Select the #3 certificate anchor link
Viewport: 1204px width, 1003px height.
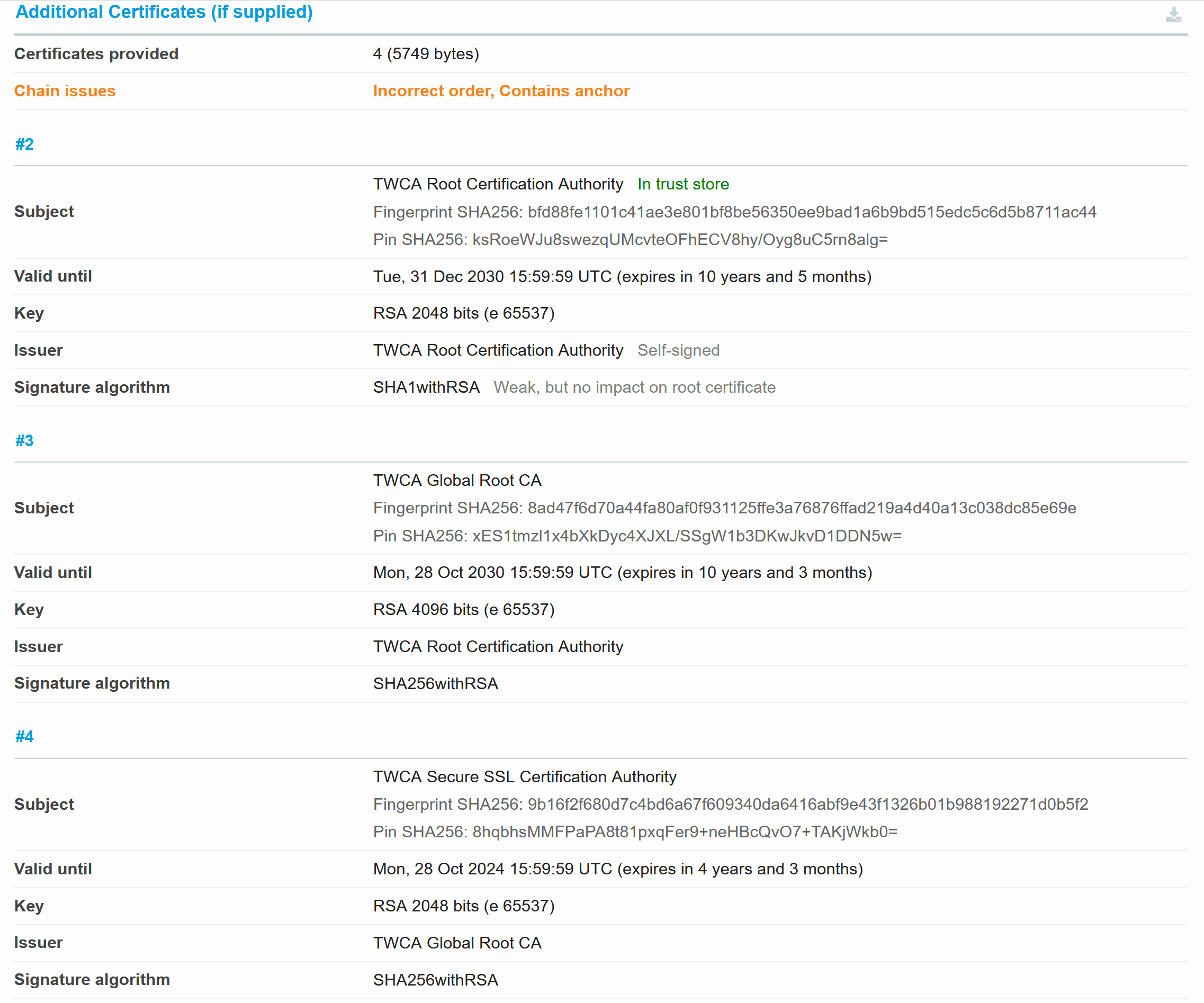[25, 440]
